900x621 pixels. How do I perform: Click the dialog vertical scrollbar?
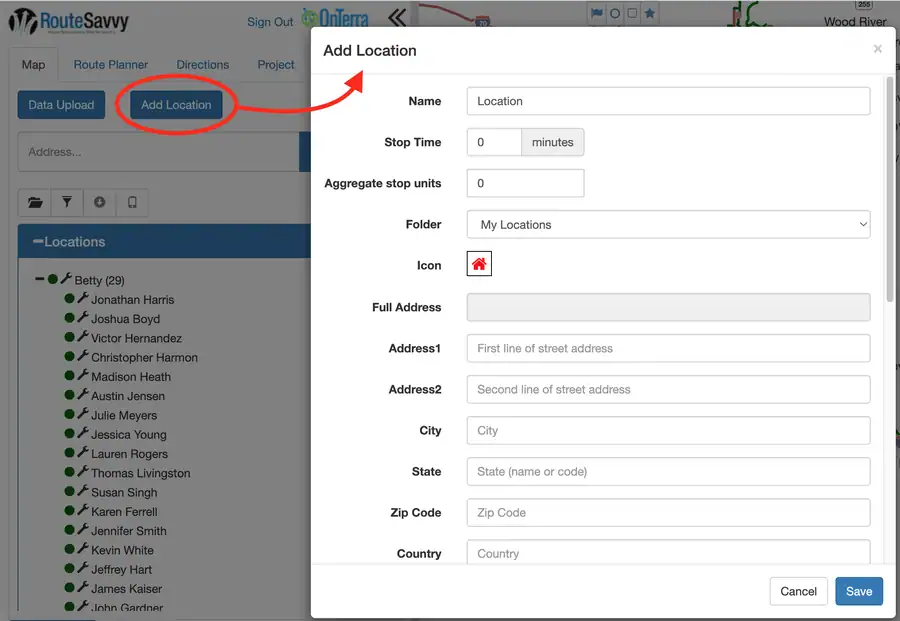coord(890,189)
